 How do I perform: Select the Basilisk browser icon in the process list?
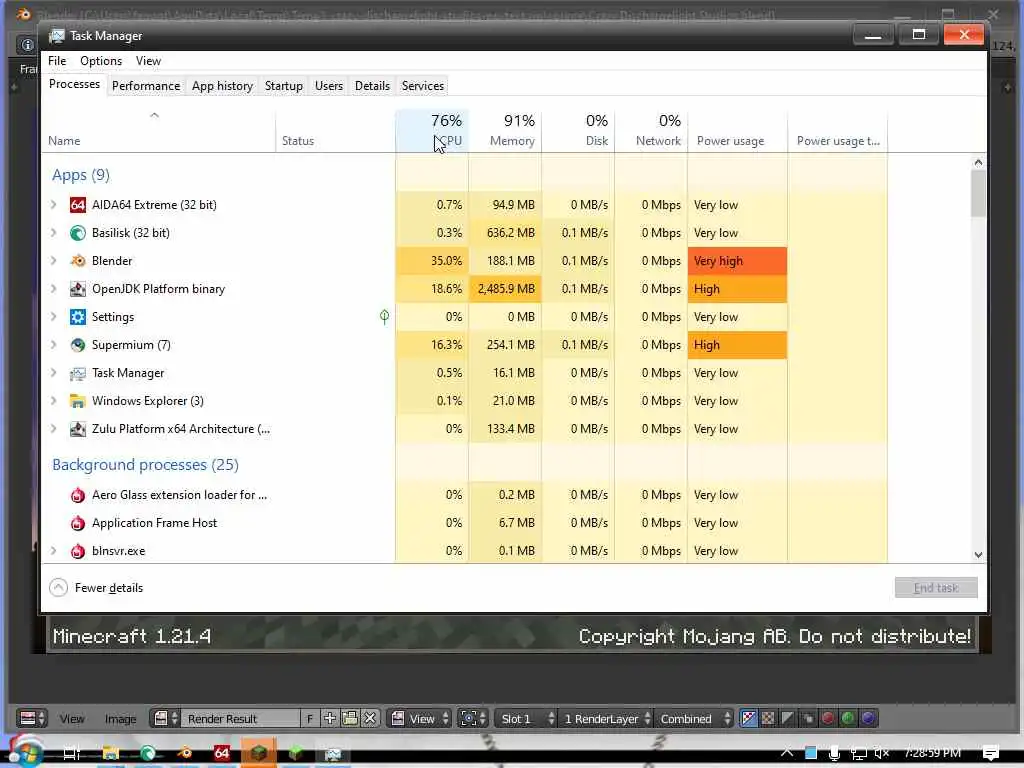pyautogui.click(x=78, y=233)
